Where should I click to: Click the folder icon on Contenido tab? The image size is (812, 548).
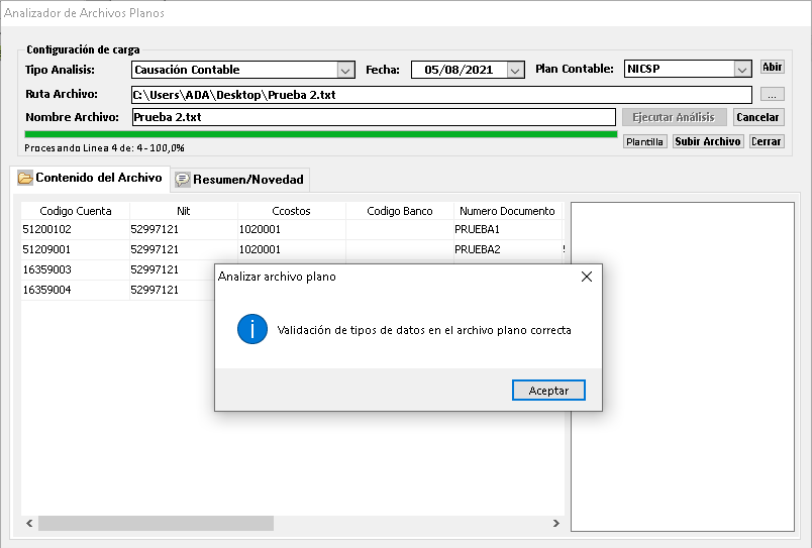pos(25,178)
